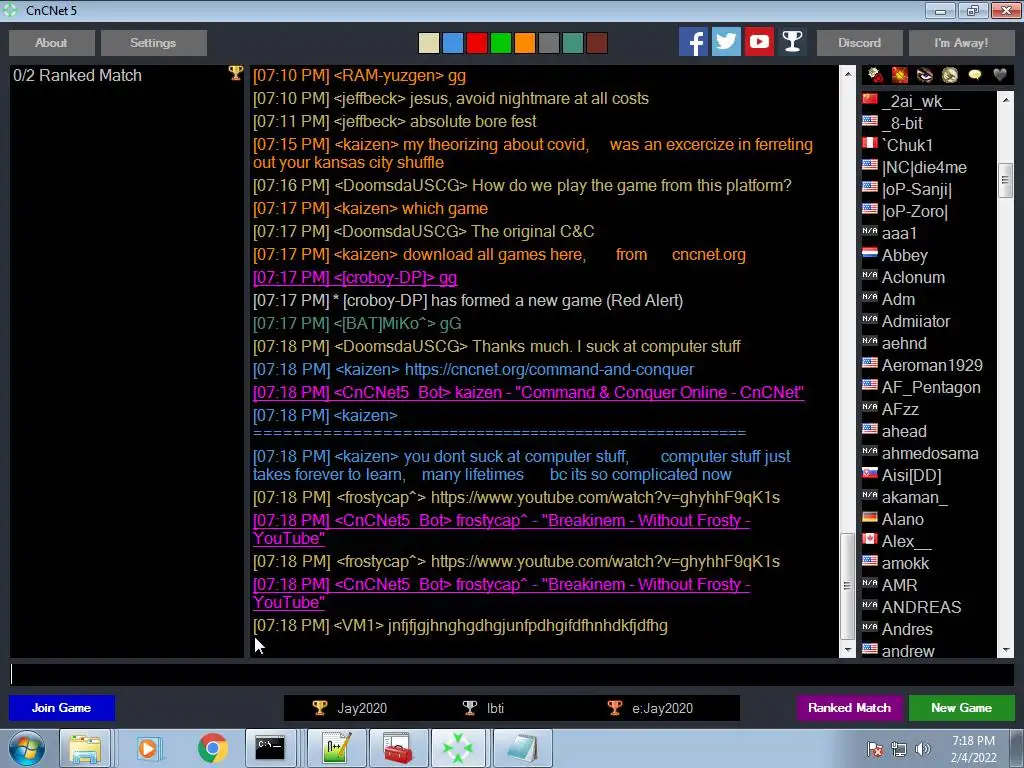Click the player list scrollbar down arrow
The width and height of the screenshot is (1024, 768).
pyautogui.click(x=1006, y=650)
